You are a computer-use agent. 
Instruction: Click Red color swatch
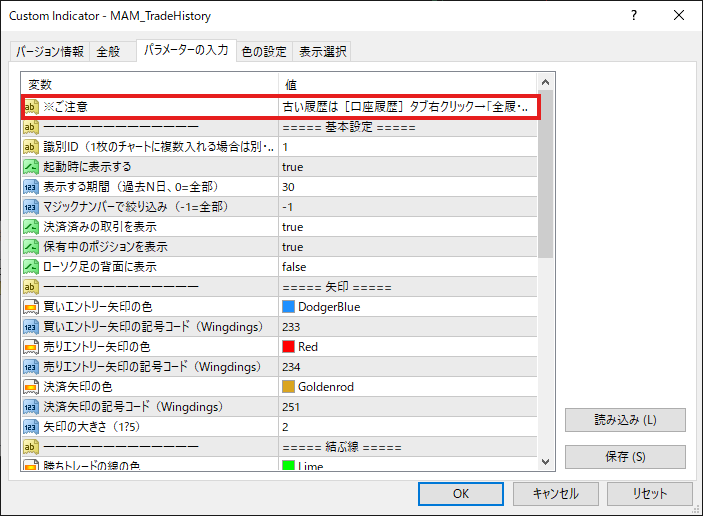pos(288,347)
